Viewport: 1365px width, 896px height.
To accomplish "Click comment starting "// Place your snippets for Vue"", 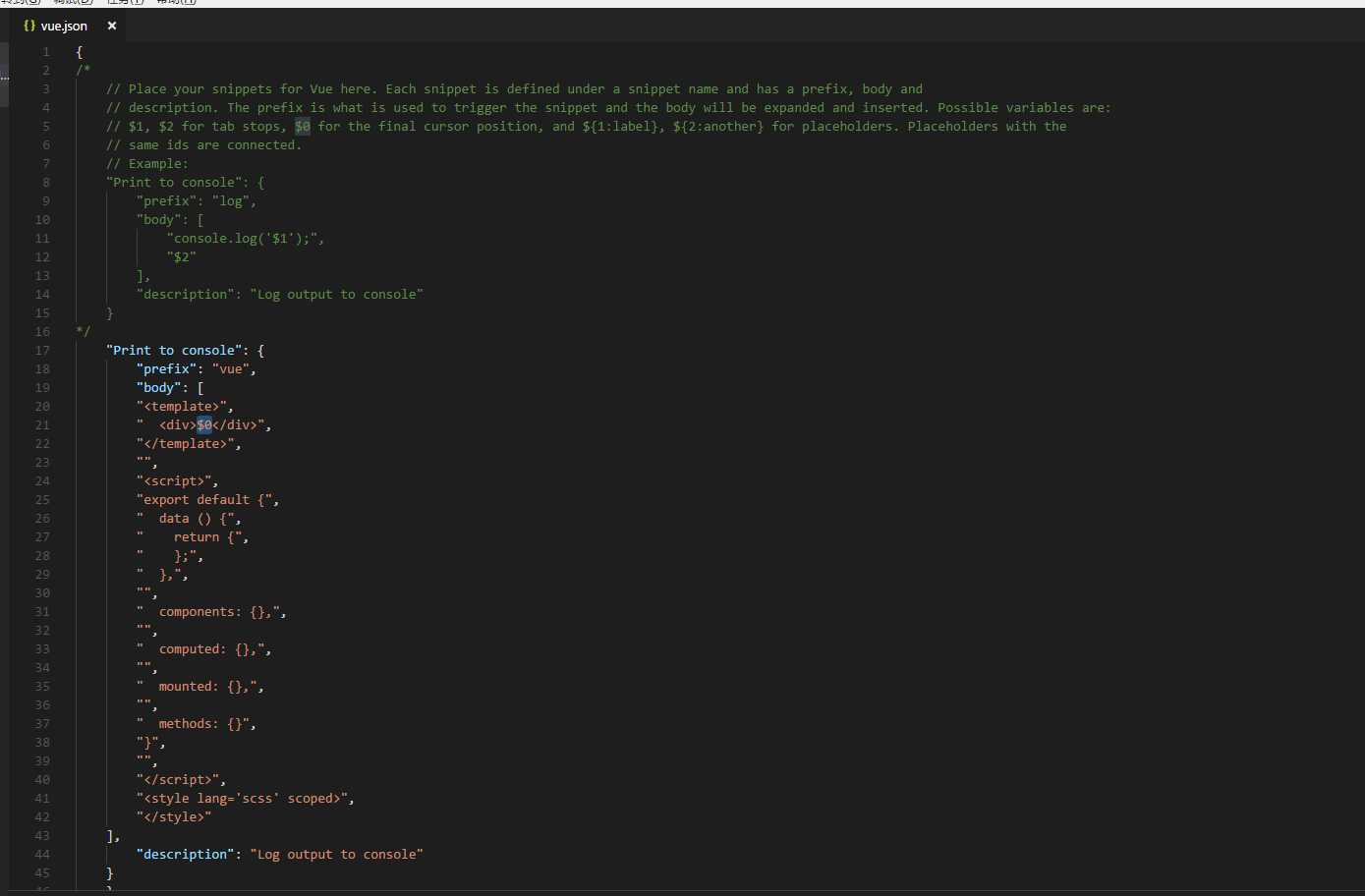I will (515, 89).
